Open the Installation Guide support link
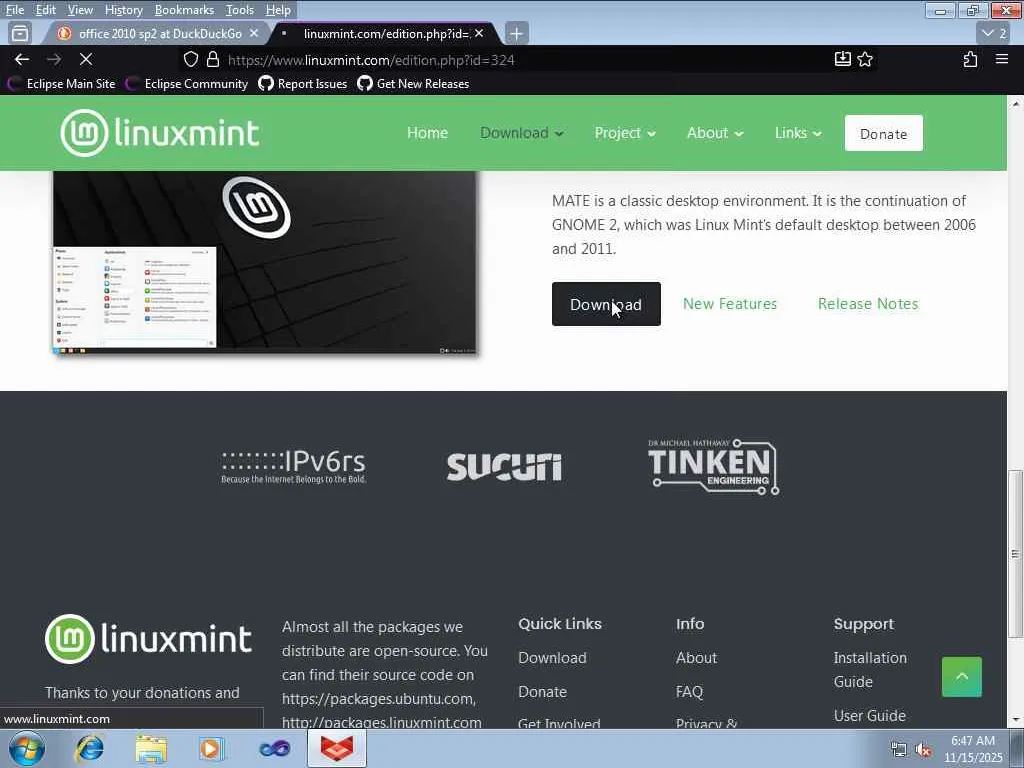Image resolution: width=1024 pixels, height=768 pixels. 870,669
